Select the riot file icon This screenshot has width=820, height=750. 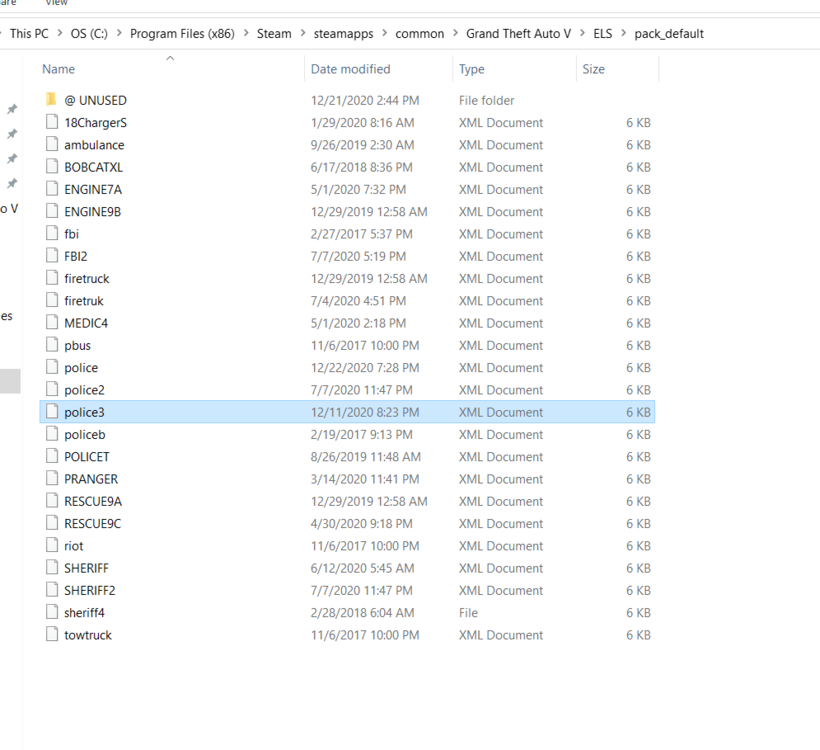click(x=51, y=545)
